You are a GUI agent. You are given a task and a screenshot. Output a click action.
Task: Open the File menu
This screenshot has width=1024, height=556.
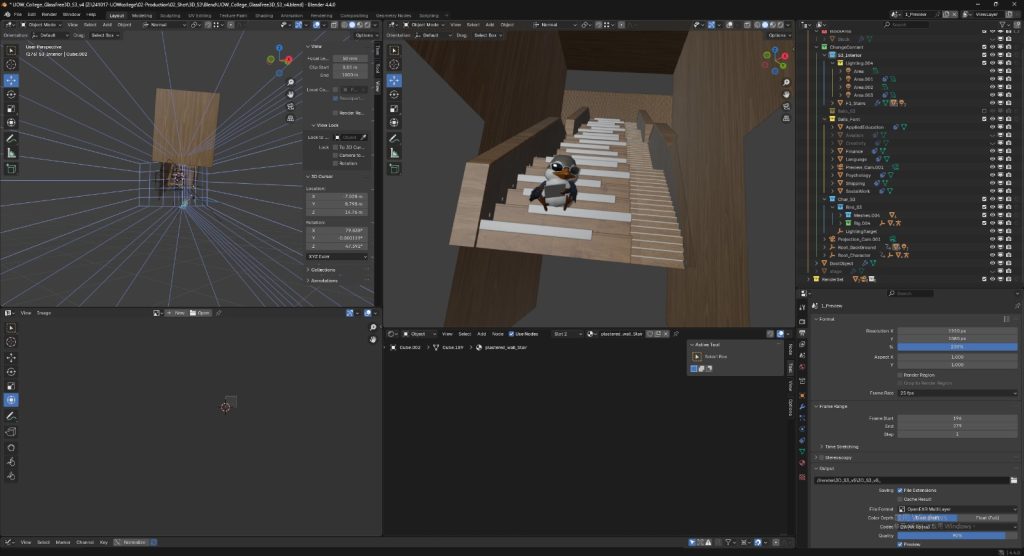(18, 14)
